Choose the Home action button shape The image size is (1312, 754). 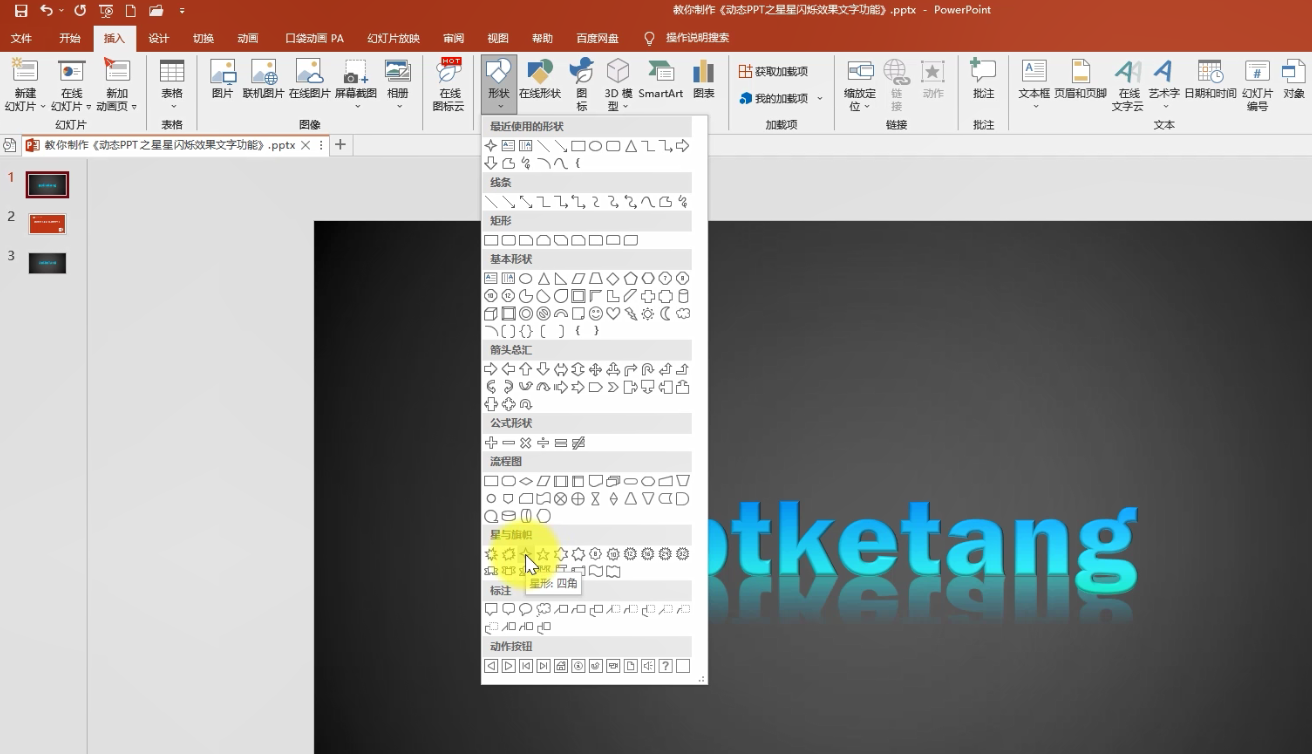point(561,666)
